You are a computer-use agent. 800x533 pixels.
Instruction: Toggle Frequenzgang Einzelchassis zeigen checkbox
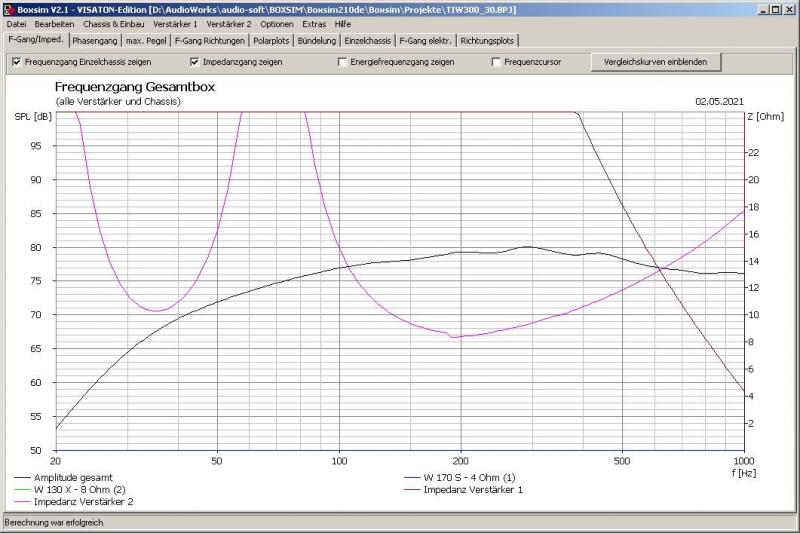click(x=16, y=62)
